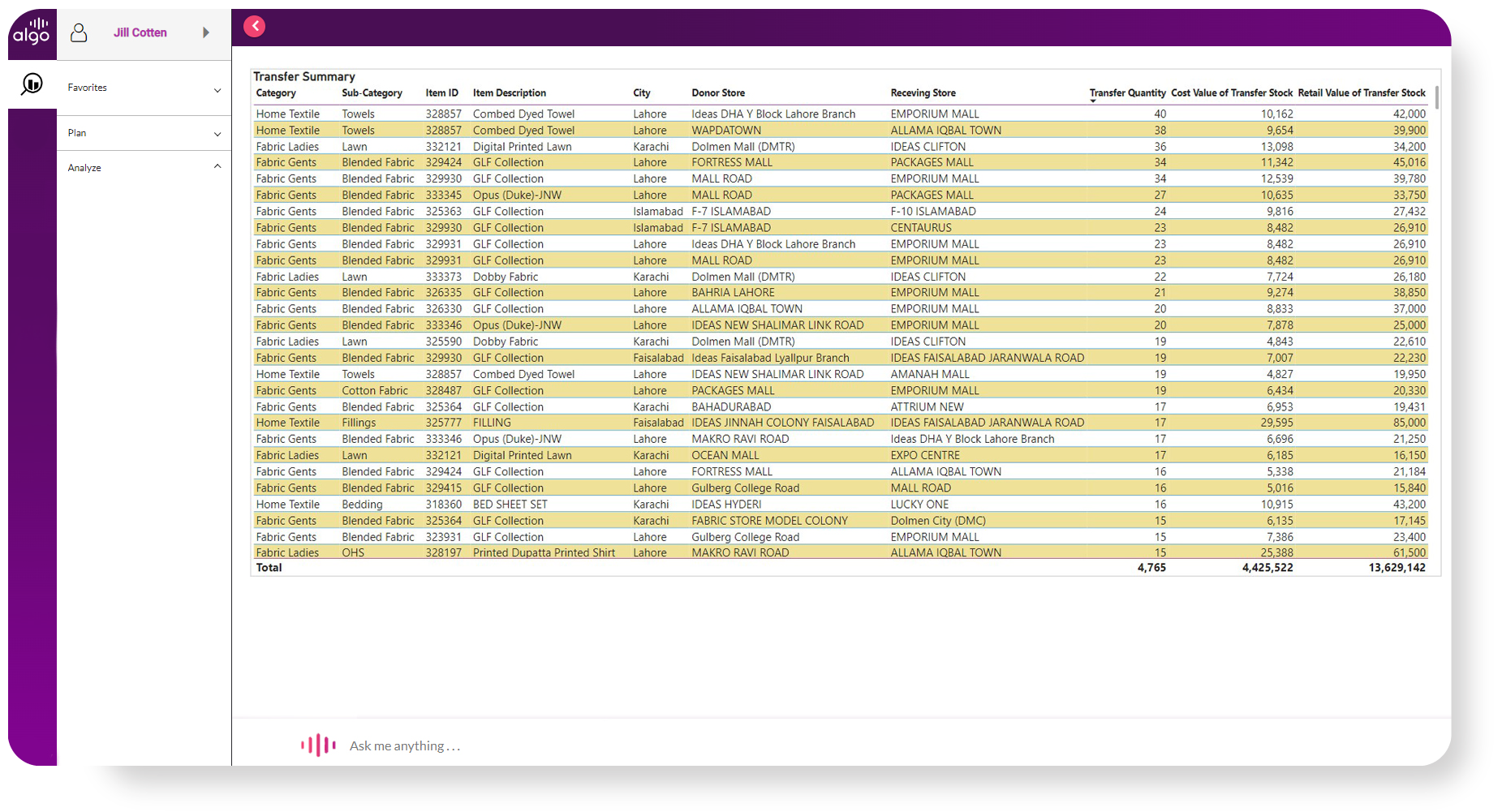Select the Digital Printed Lawn cell for item 332121 from Dolmen Mall
The width and height of the screenshot is (1502, 812).
pos(523,147)
